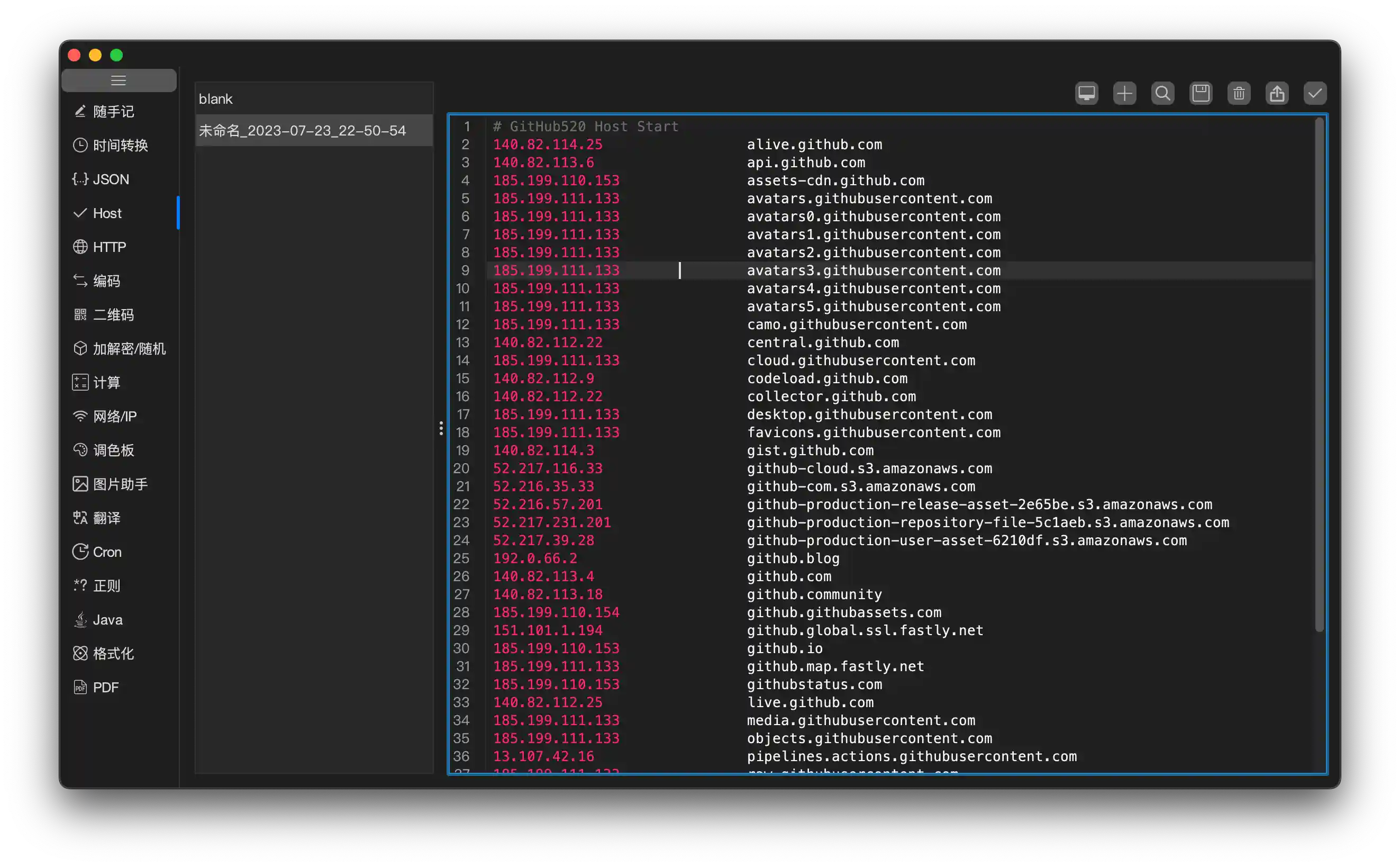The width and height of the screenshot is (1400, 867).
Task: Click the panel divider drag handle dots
Action: click(x=441, y=428)
